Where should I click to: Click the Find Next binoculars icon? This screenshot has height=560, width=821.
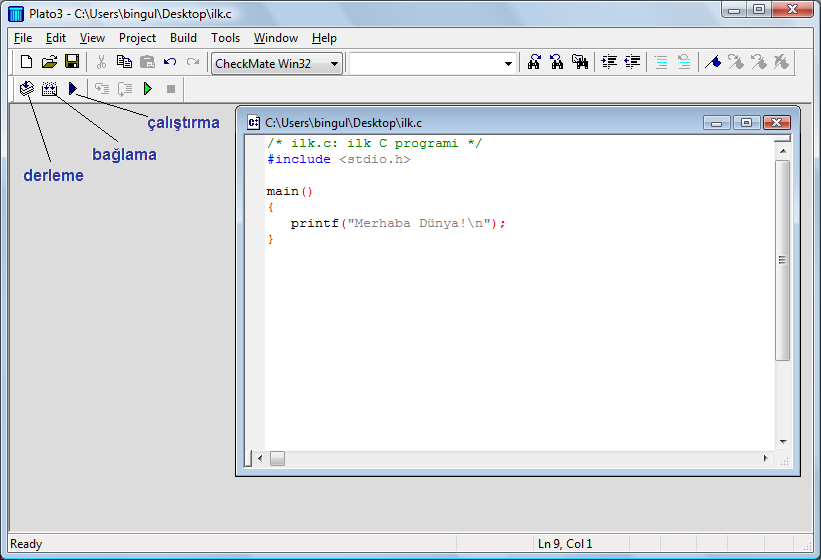coord(534,62)
